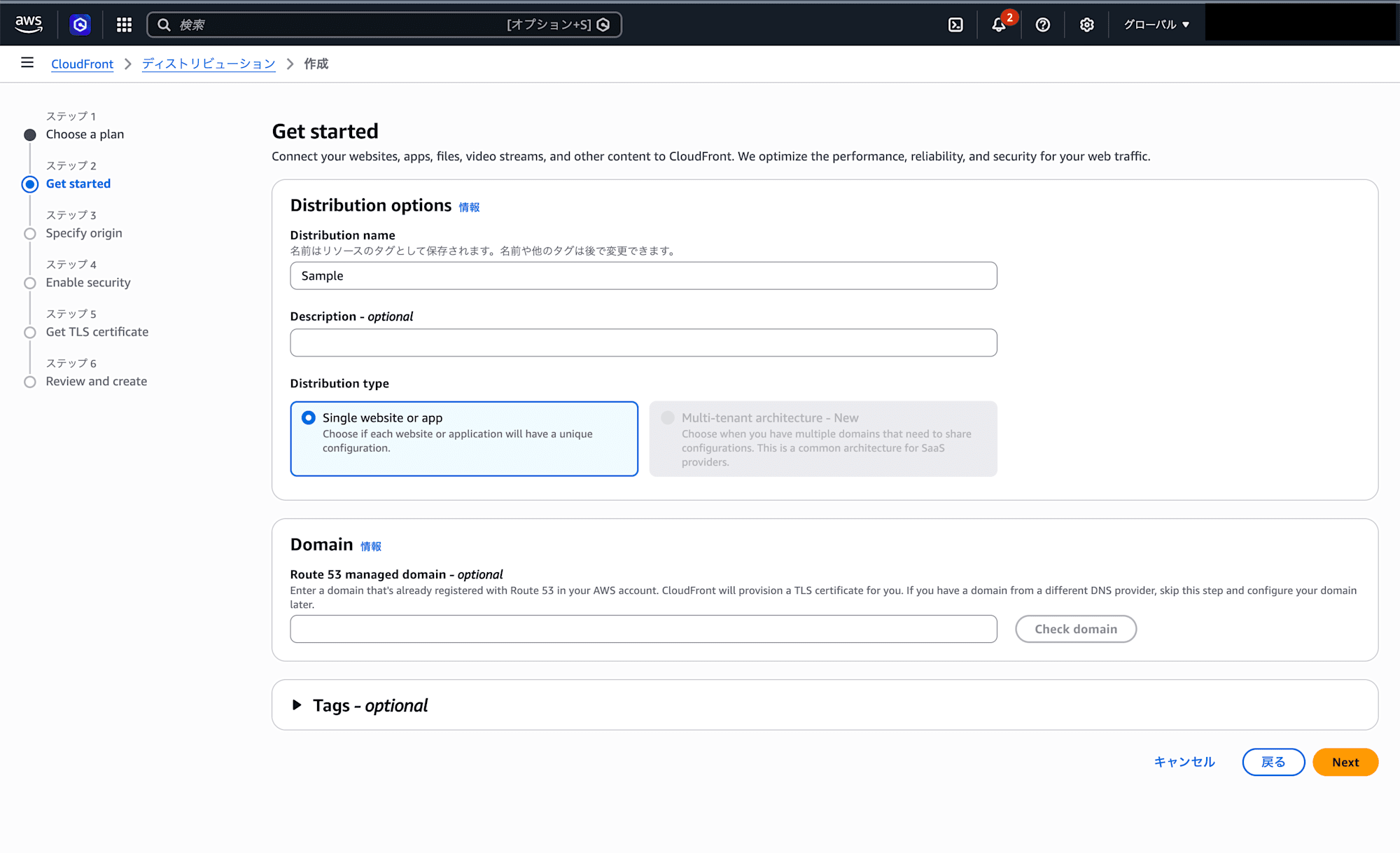The height and width of the screenshot is (853, 1400).
Task: Launch the CloudShell terminal icon
Action: [x=955, y=25]
